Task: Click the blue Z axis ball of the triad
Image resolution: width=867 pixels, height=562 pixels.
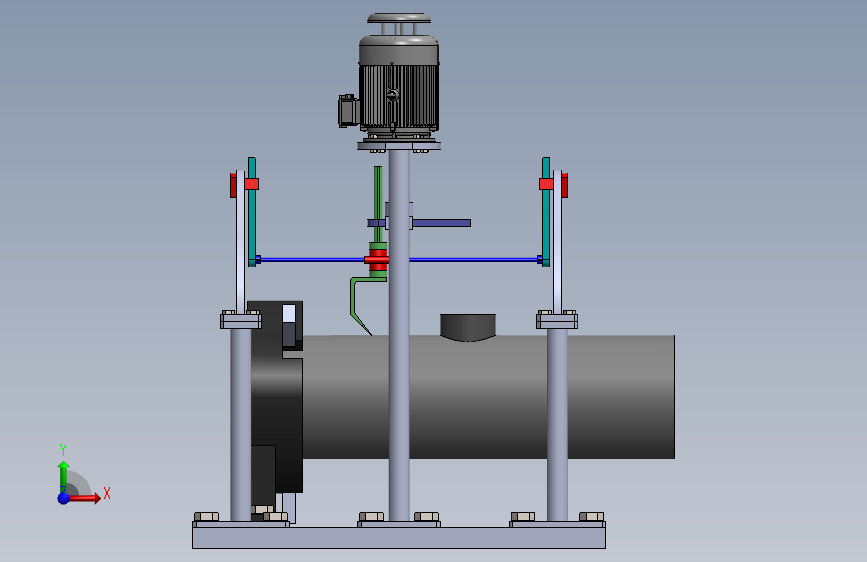Action: tap(64, 498)
